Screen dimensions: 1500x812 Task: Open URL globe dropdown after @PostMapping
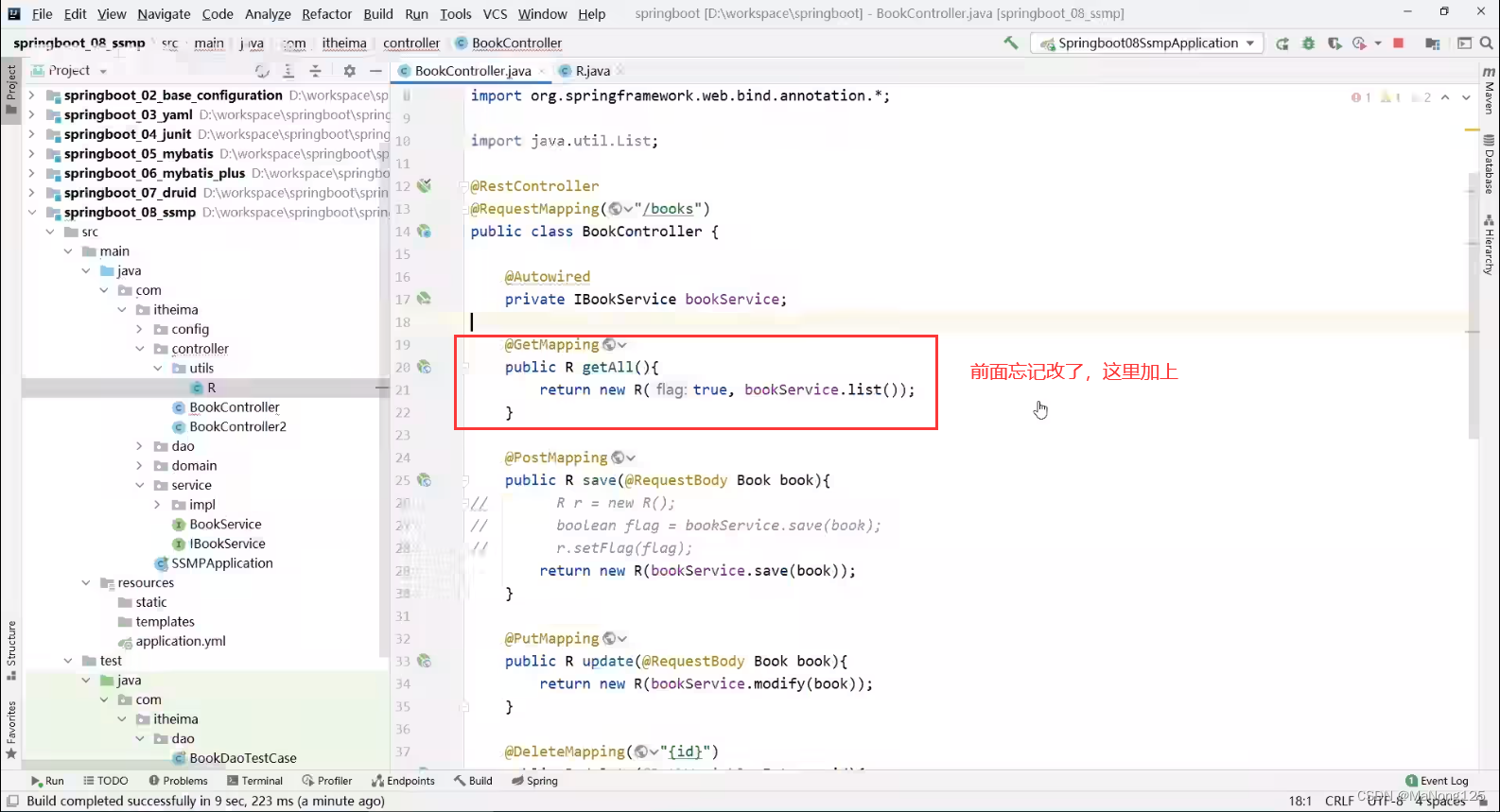tap(623, 458)
